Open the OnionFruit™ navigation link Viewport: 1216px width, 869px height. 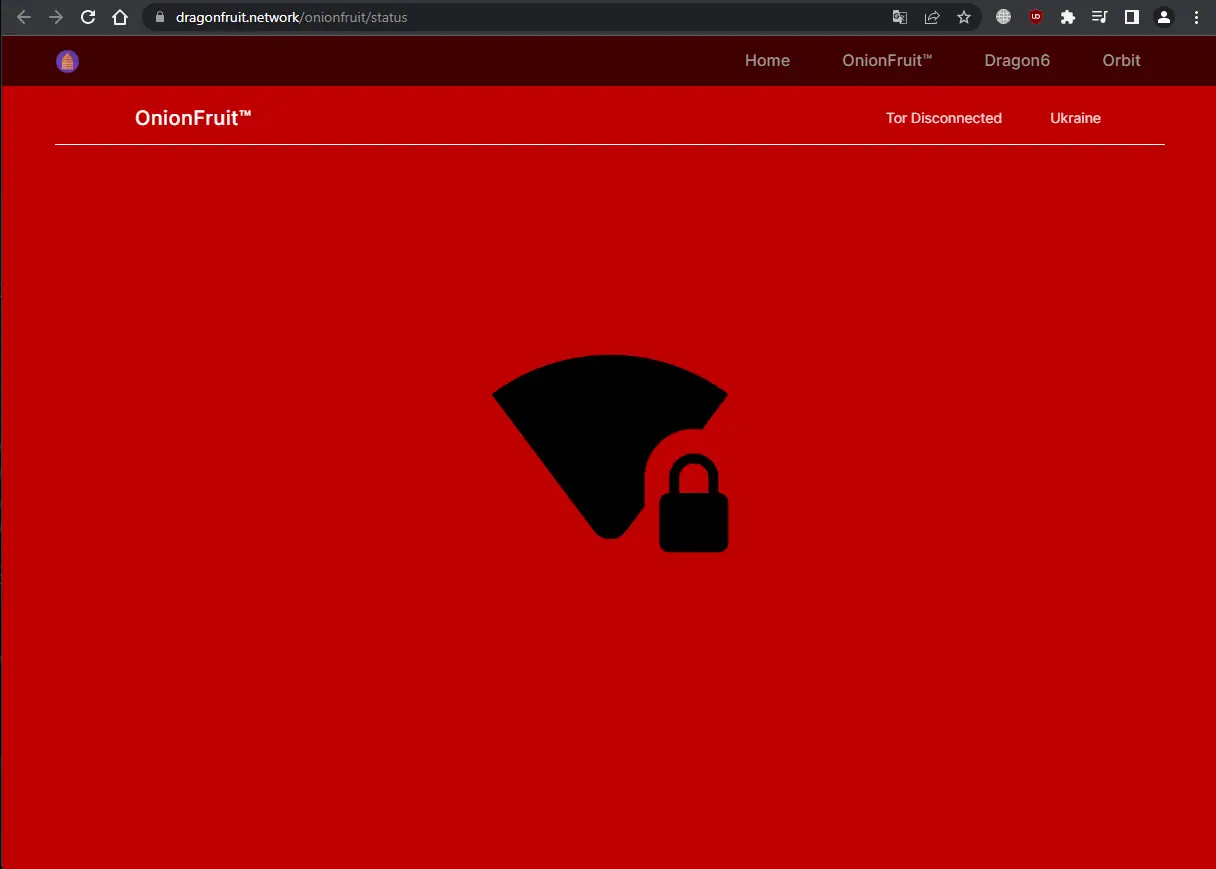click(887, 61)
